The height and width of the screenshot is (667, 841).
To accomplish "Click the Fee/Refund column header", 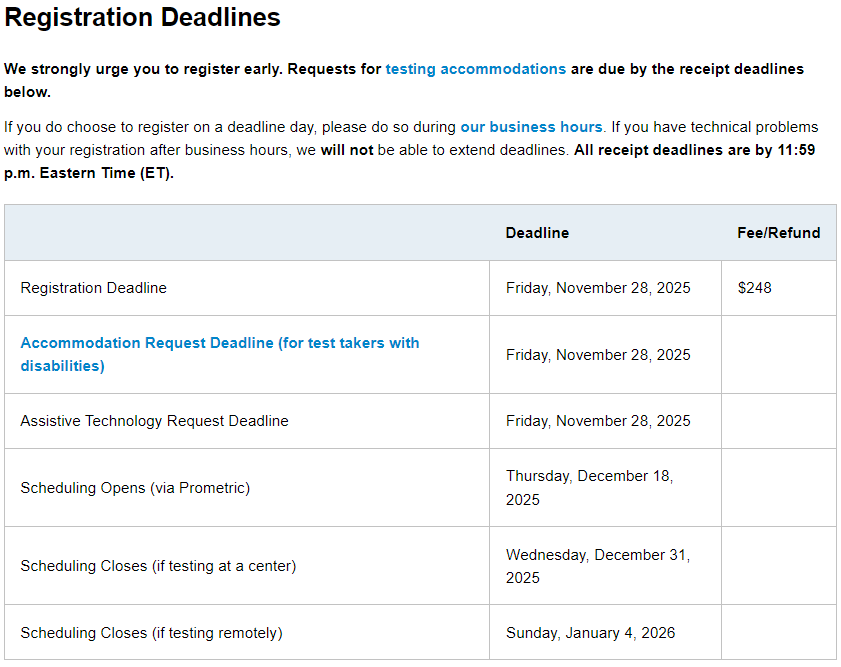I will pos(778,233).
